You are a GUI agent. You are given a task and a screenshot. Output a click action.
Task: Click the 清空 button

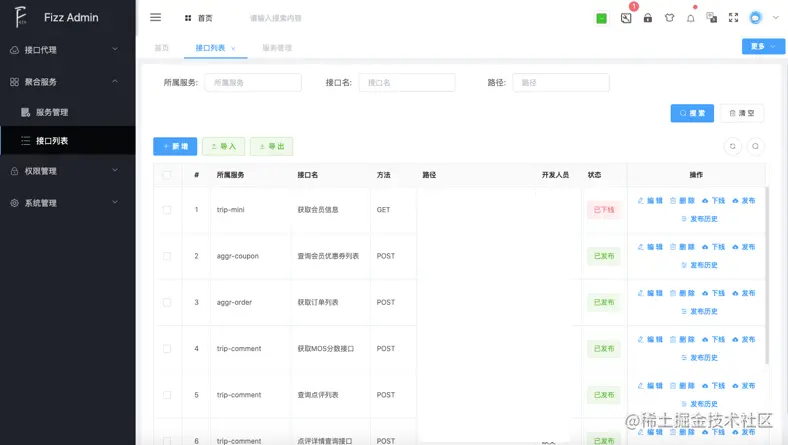742,113
